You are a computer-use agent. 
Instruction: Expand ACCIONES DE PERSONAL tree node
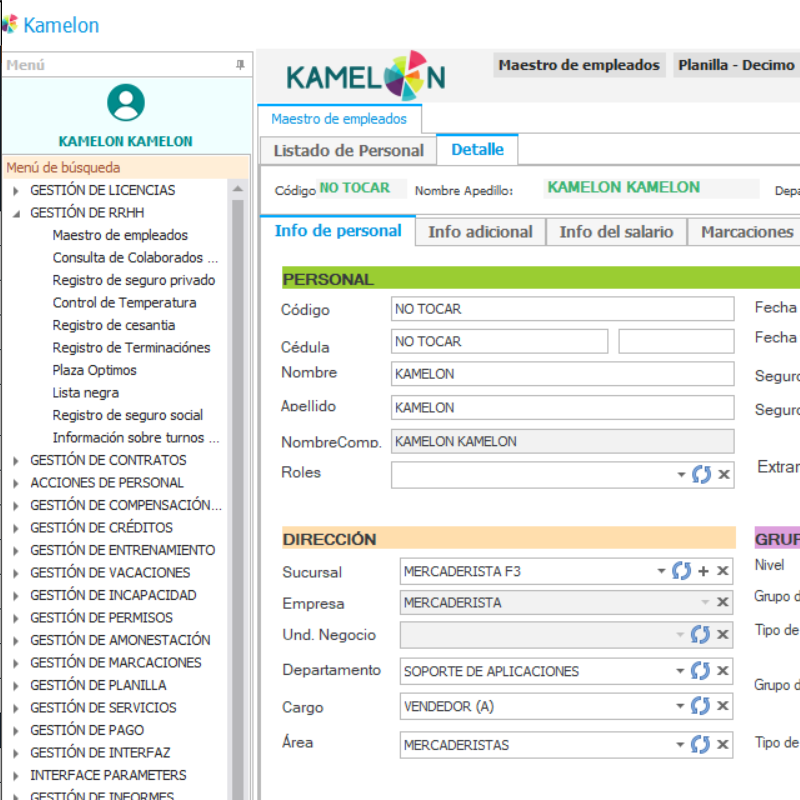click(x=16, y=483)
